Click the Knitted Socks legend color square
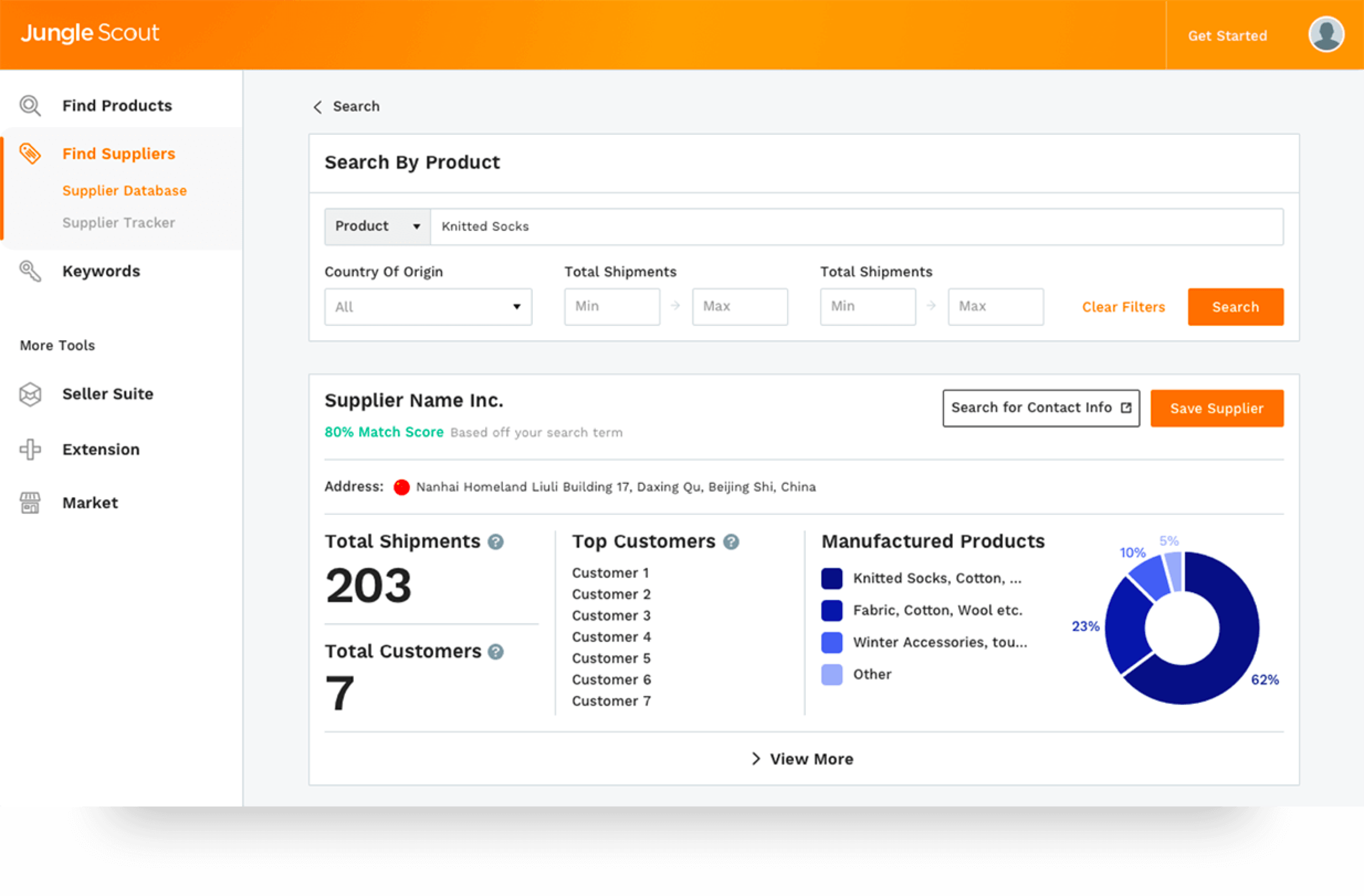 (x=832, y=578)
